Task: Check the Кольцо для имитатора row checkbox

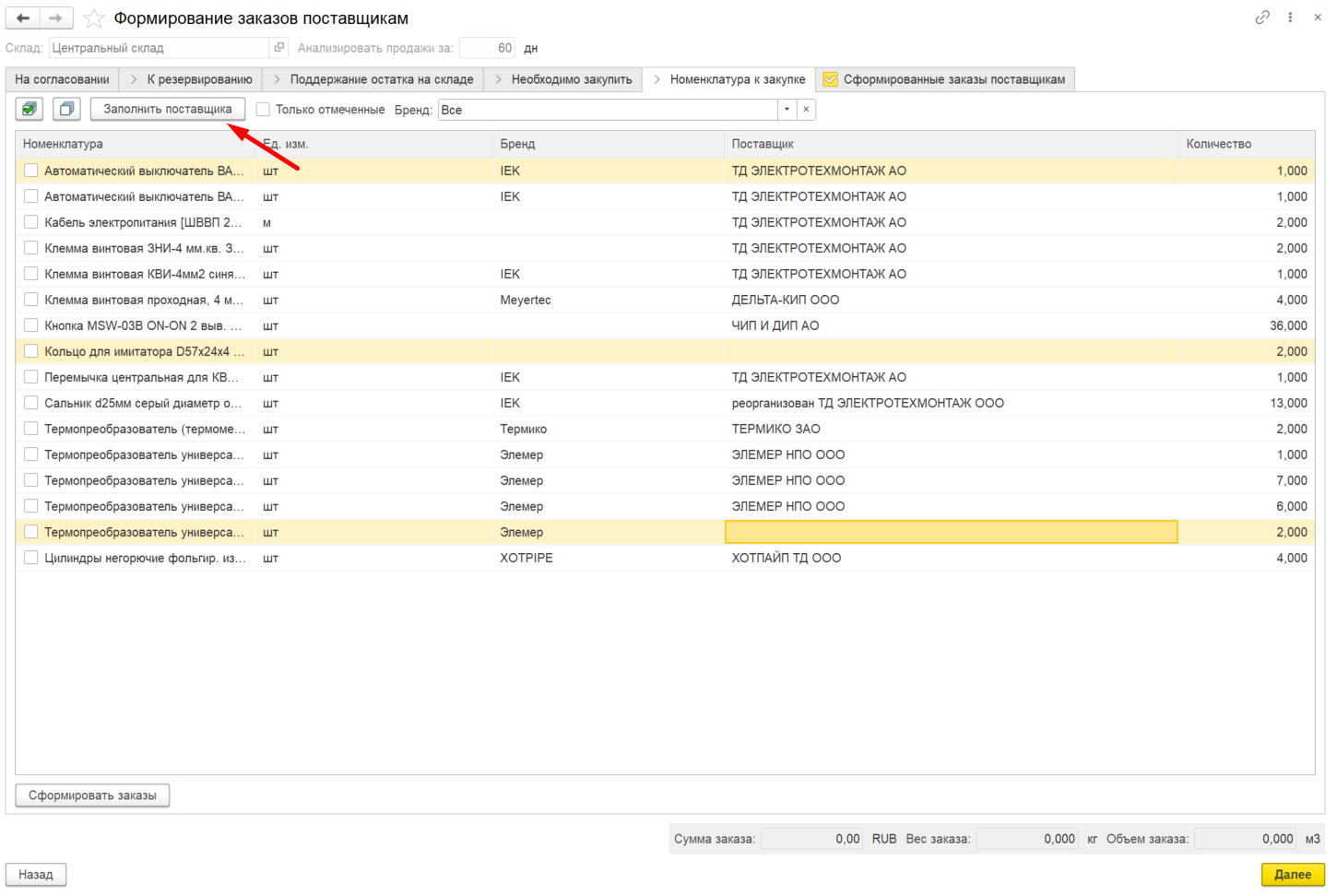Action: tap(30, 351)
